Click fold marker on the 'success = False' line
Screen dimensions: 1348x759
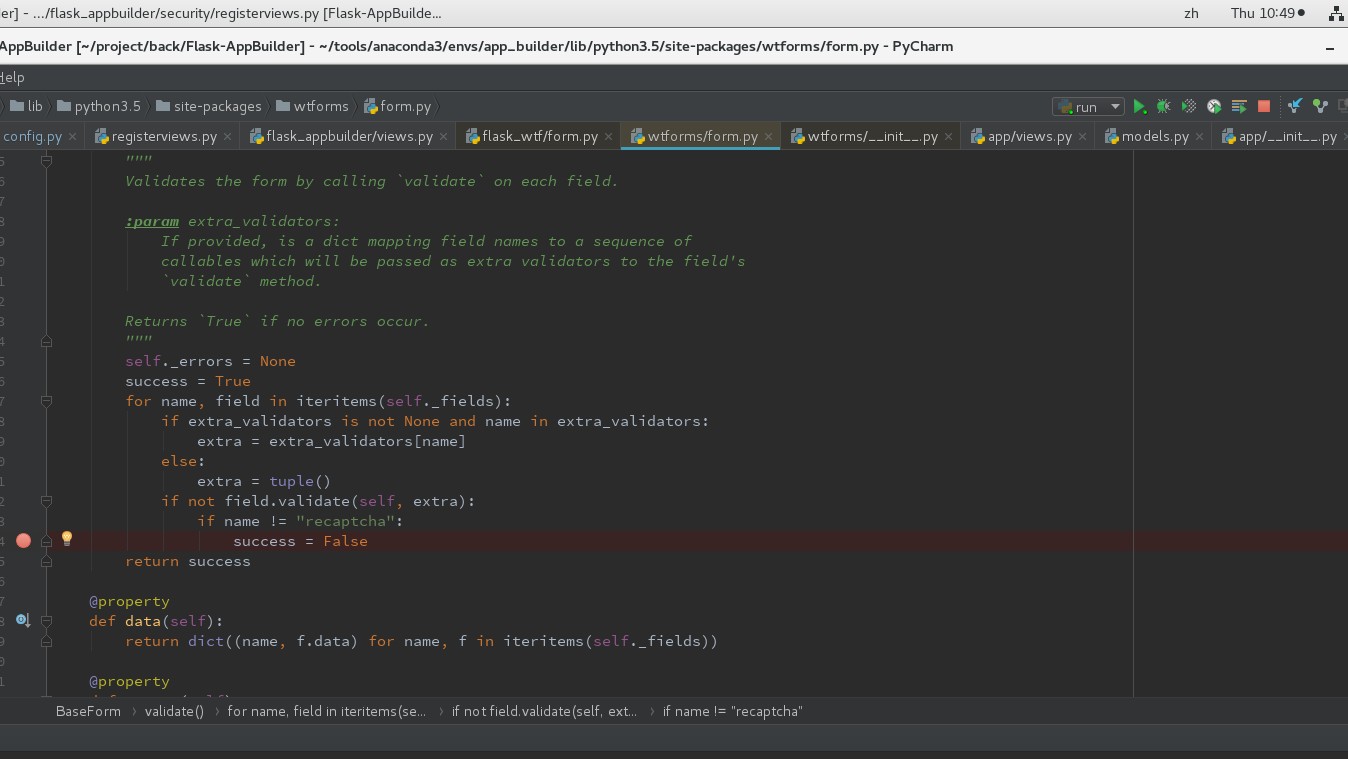point(46,541)
